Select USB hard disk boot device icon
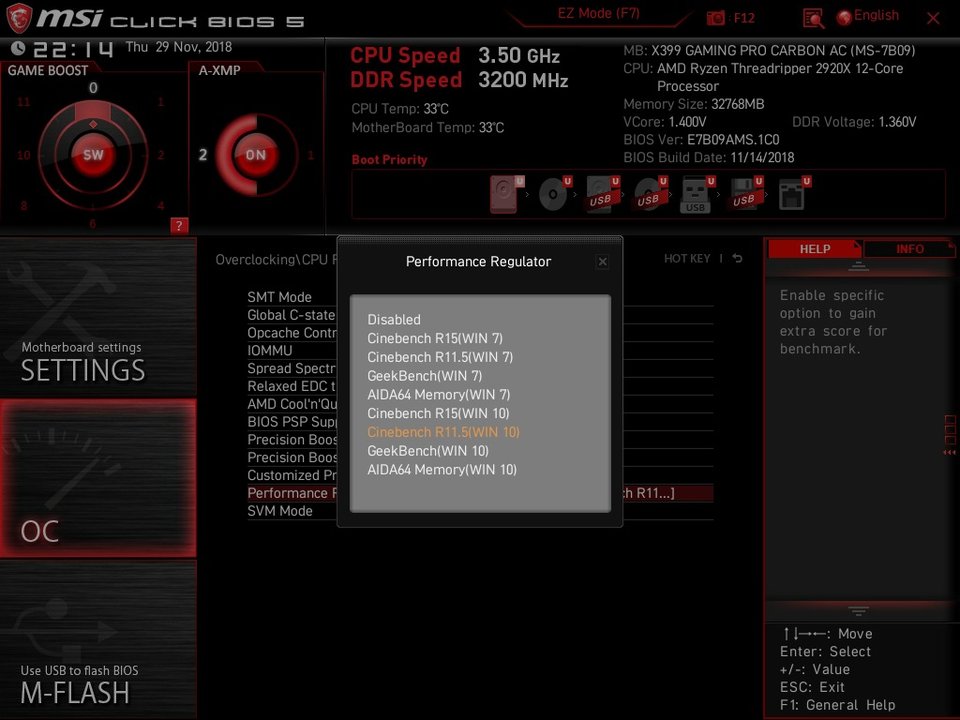960x720 pixels. tap(602, 194)
